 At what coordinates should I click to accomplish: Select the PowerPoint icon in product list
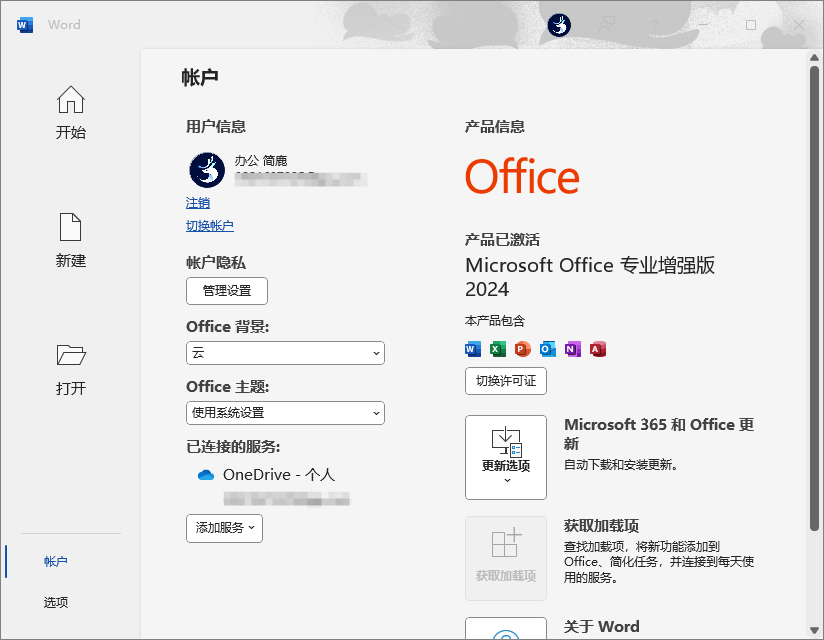pyautogui.click(x=521, y=349)
